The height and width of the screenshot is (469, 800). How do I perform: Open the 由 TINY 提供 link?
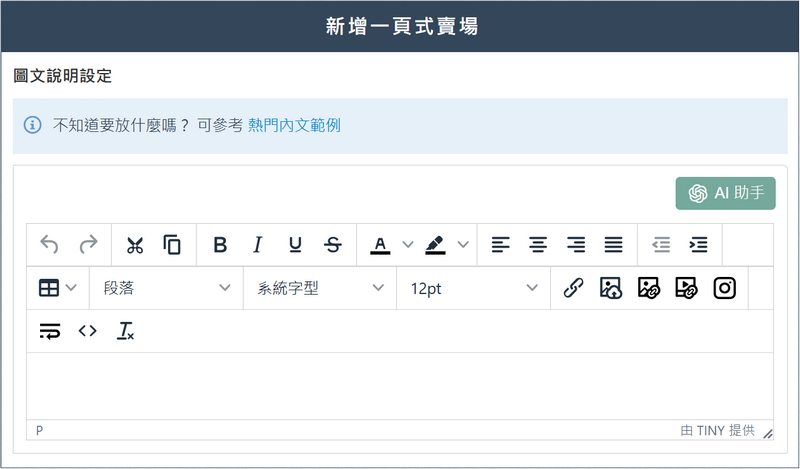(717, 431)
